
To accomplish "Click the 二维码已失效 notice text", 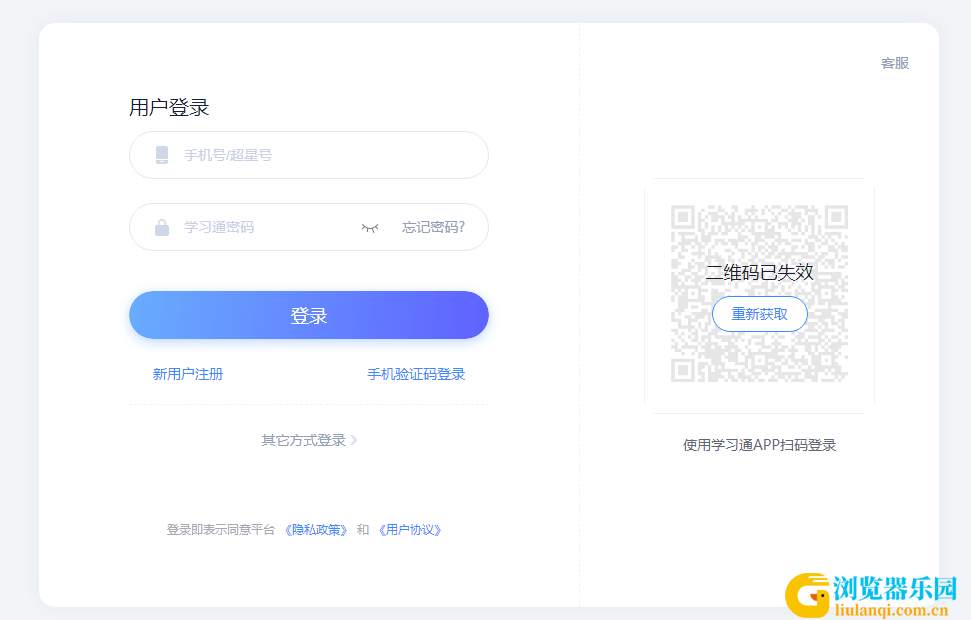I will (760, 272).
